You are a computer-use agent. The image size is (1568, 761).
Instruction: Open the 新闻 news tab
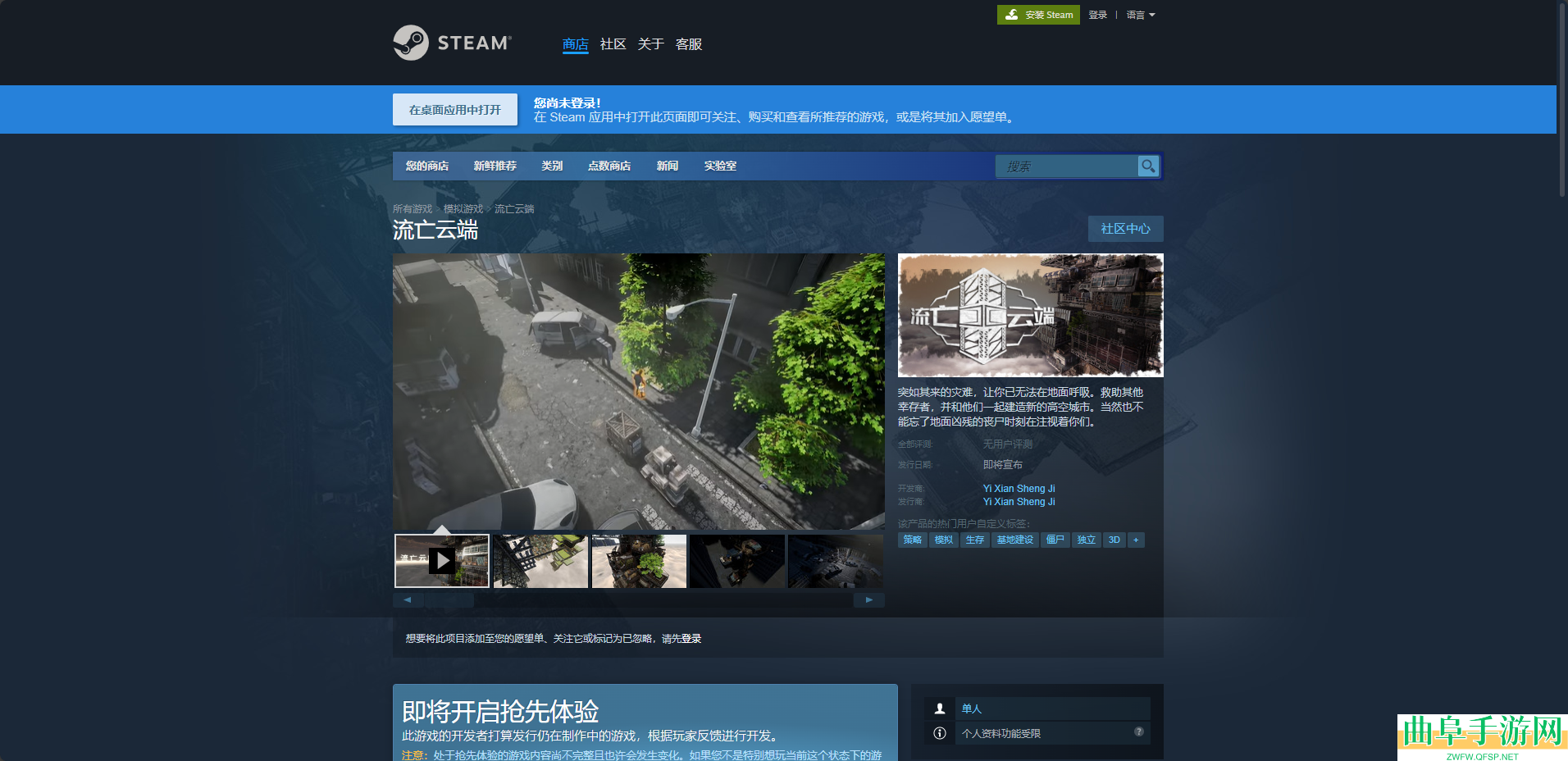668,166
